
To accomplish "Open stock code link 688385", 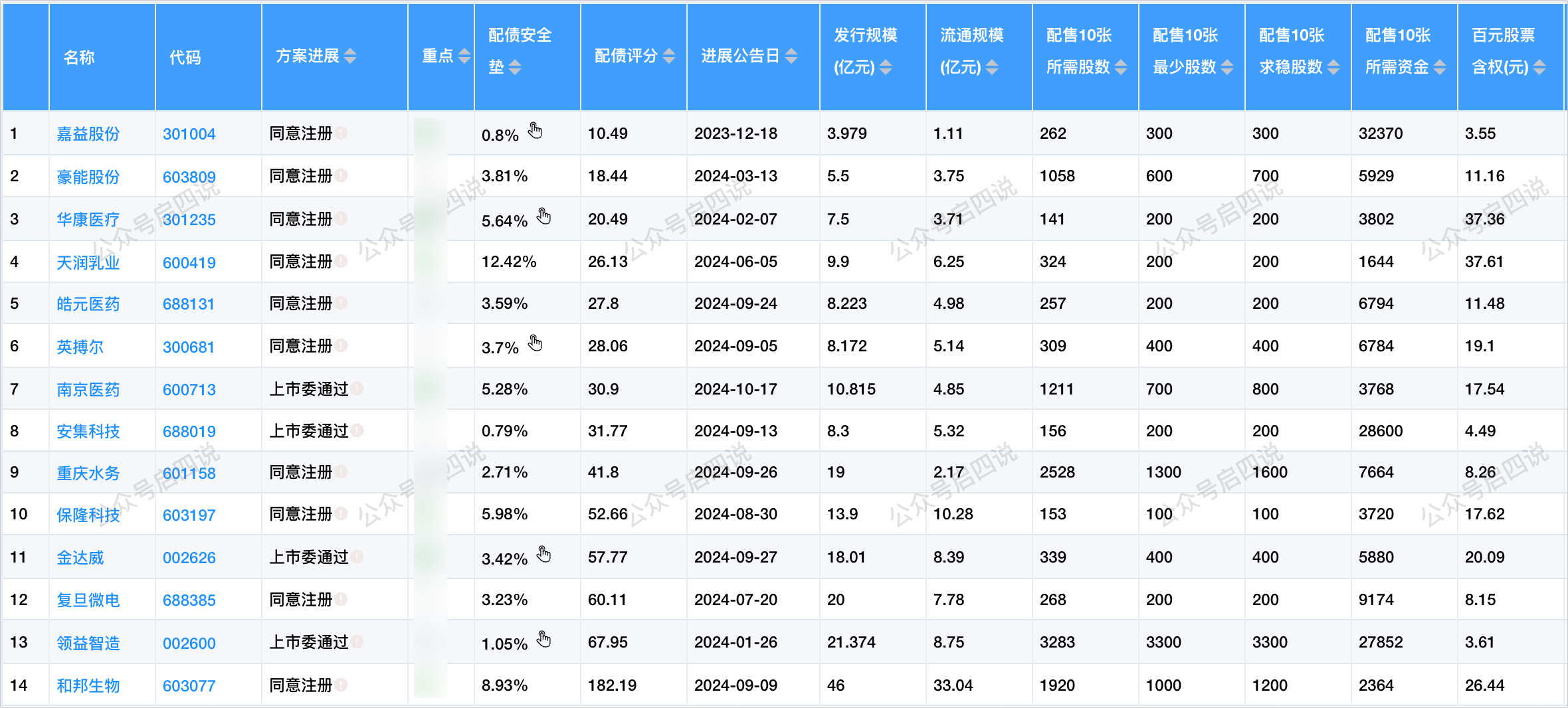I will pyautogui.click(x=189, y=600).
